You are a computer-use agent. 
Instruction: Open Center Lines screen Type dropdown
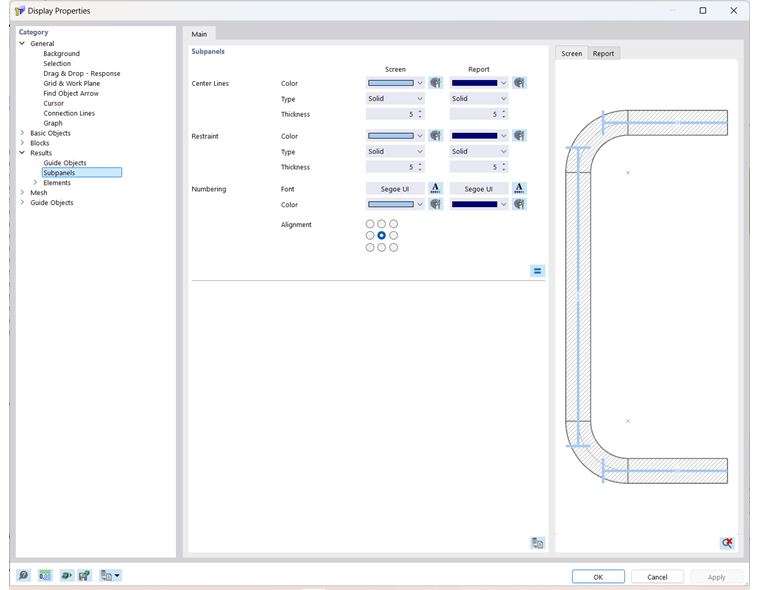pyautogui.click(x=395, y=98)
